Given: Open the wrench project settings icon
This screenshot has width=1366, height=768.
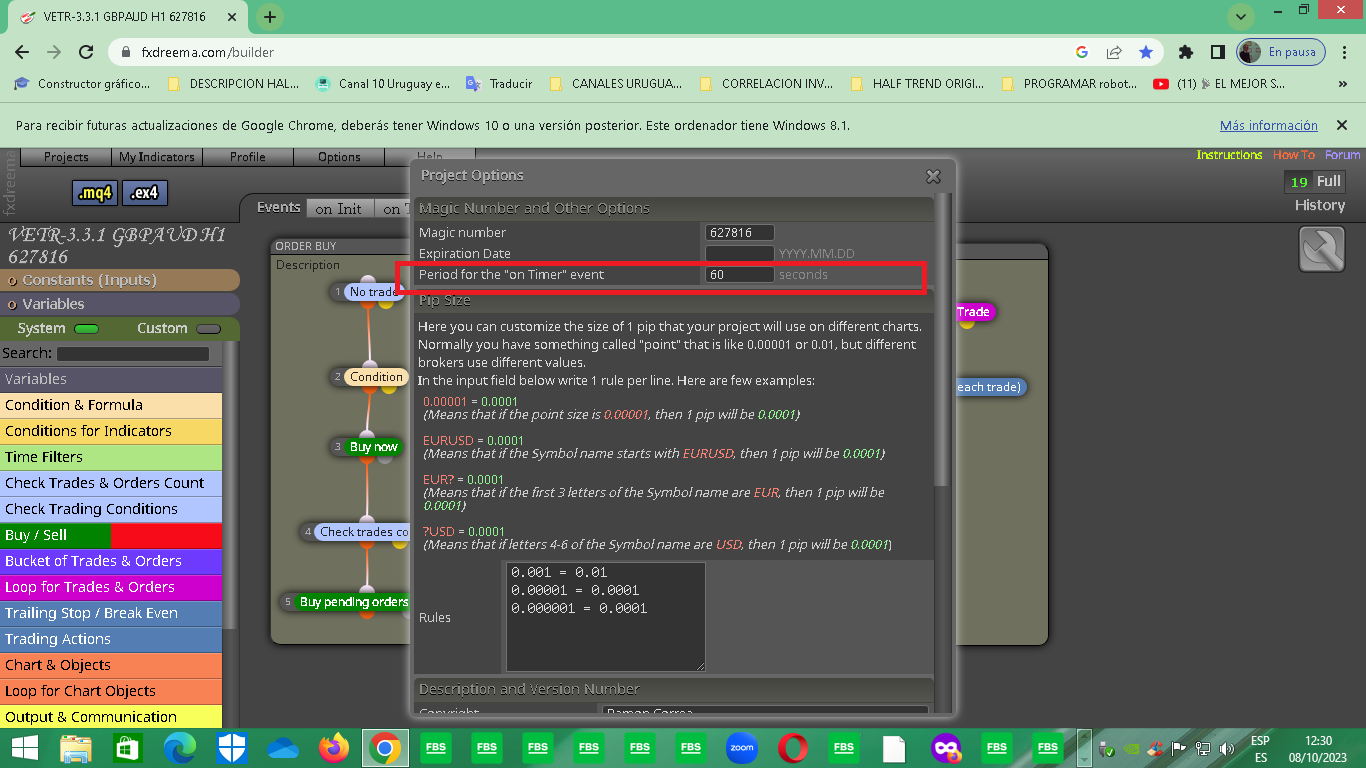Looking at the screenshot, I should 1321,250.
